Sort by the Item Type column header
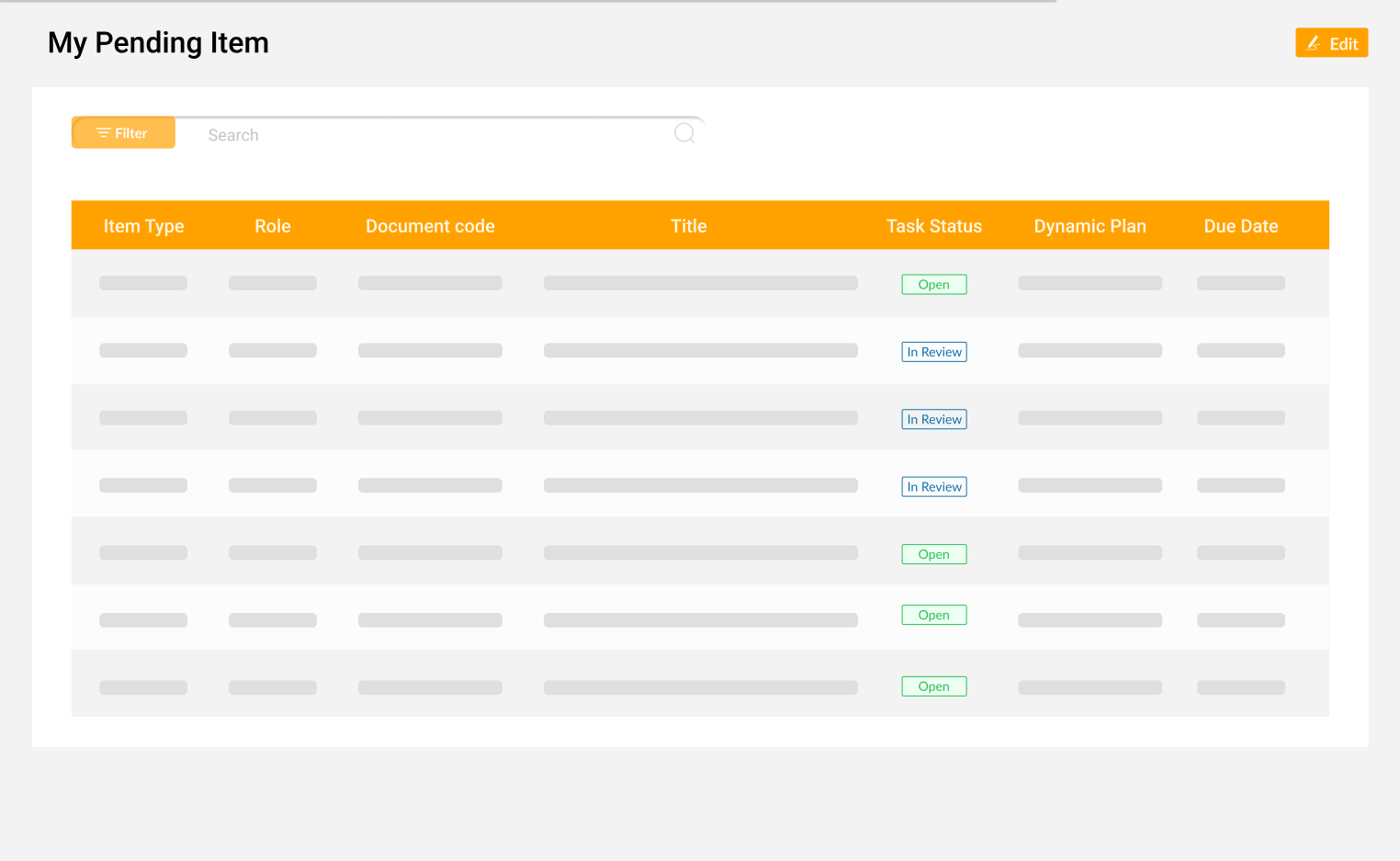The image size is (1400, 861). (x=143, y=226)
